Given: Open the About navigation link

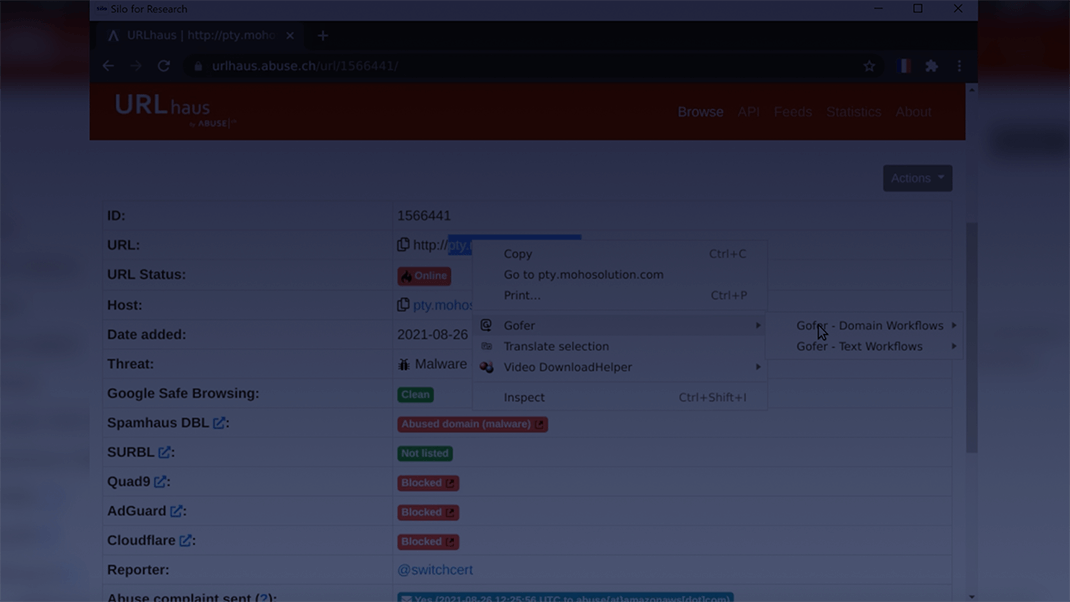Looking at the screenshot, I should point(913,112).
